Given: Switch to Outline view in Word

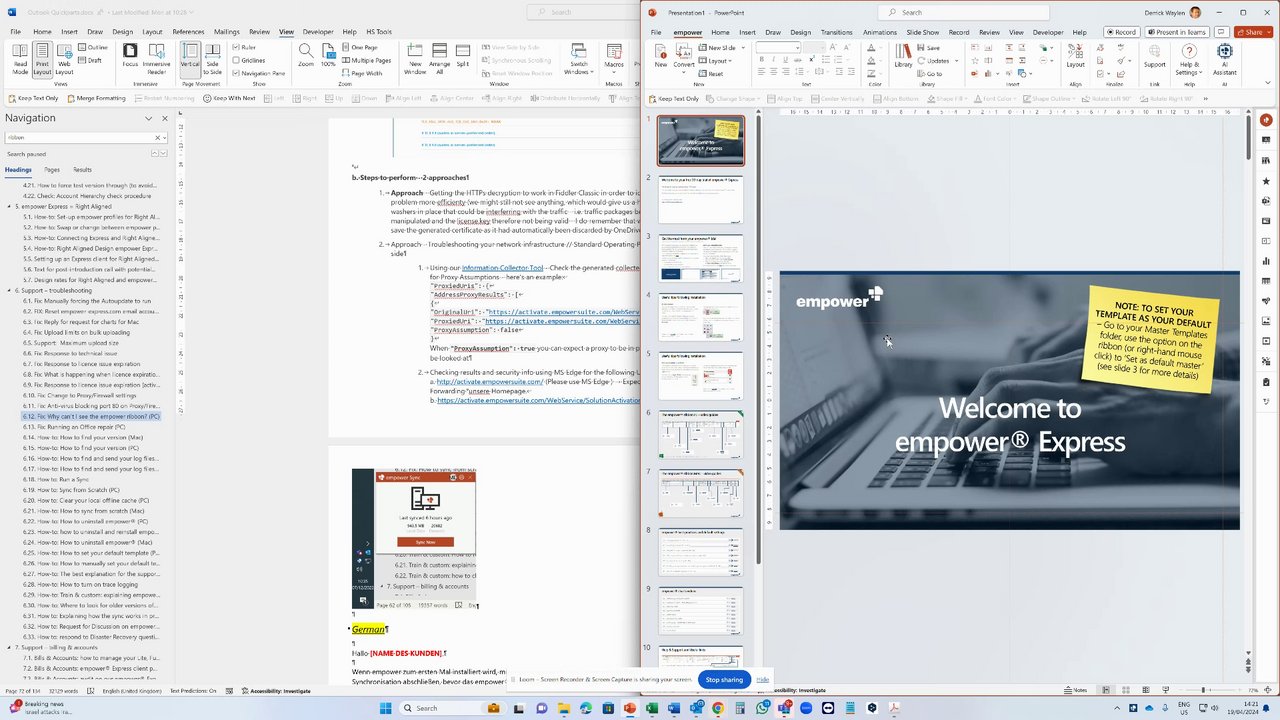Looking at the screenshot, I should (93, 47).
